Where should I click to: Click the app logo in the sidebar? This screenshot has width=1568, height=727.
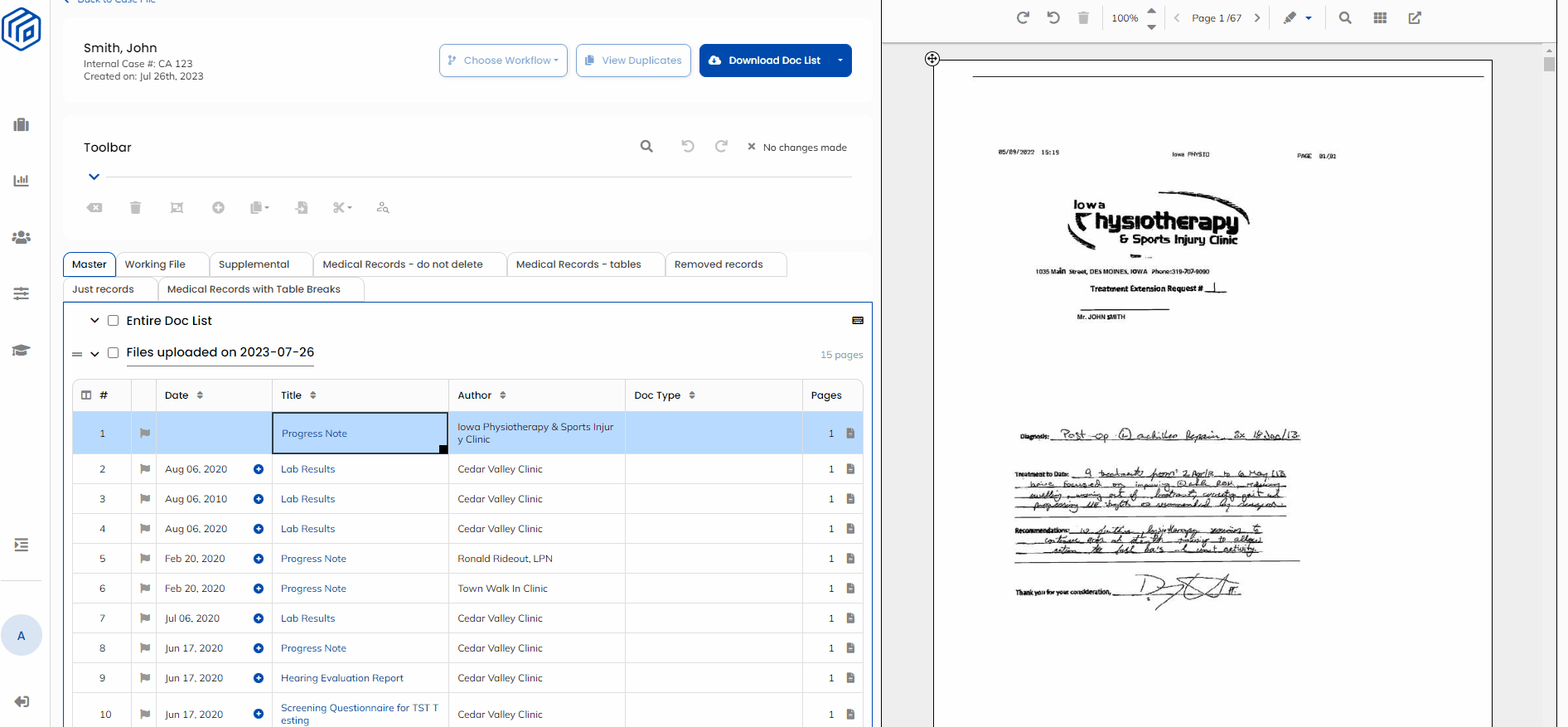(22, 29)
